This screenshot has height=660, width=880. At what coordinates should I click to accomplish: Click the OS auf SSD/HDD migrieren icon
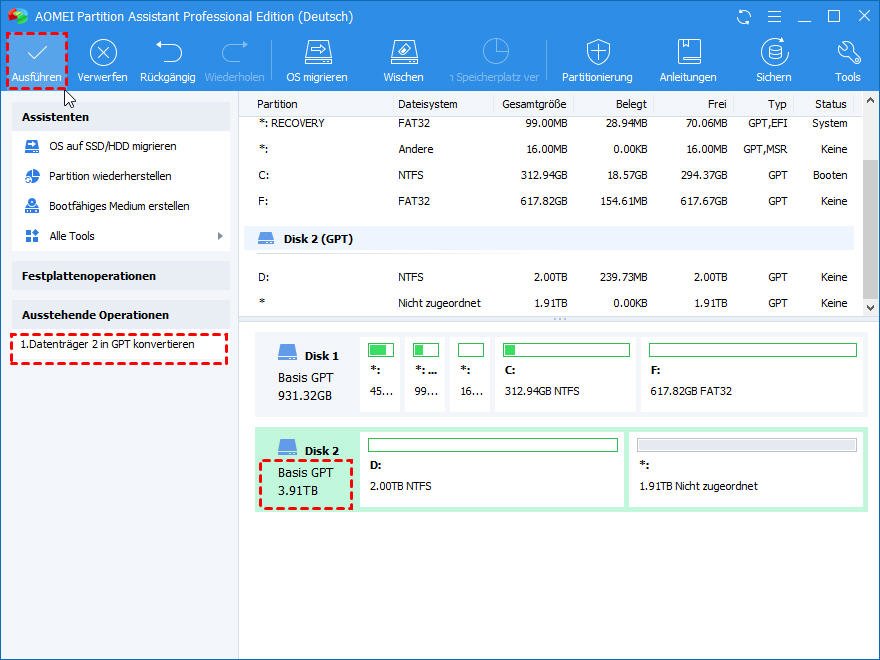click(32, 146)
